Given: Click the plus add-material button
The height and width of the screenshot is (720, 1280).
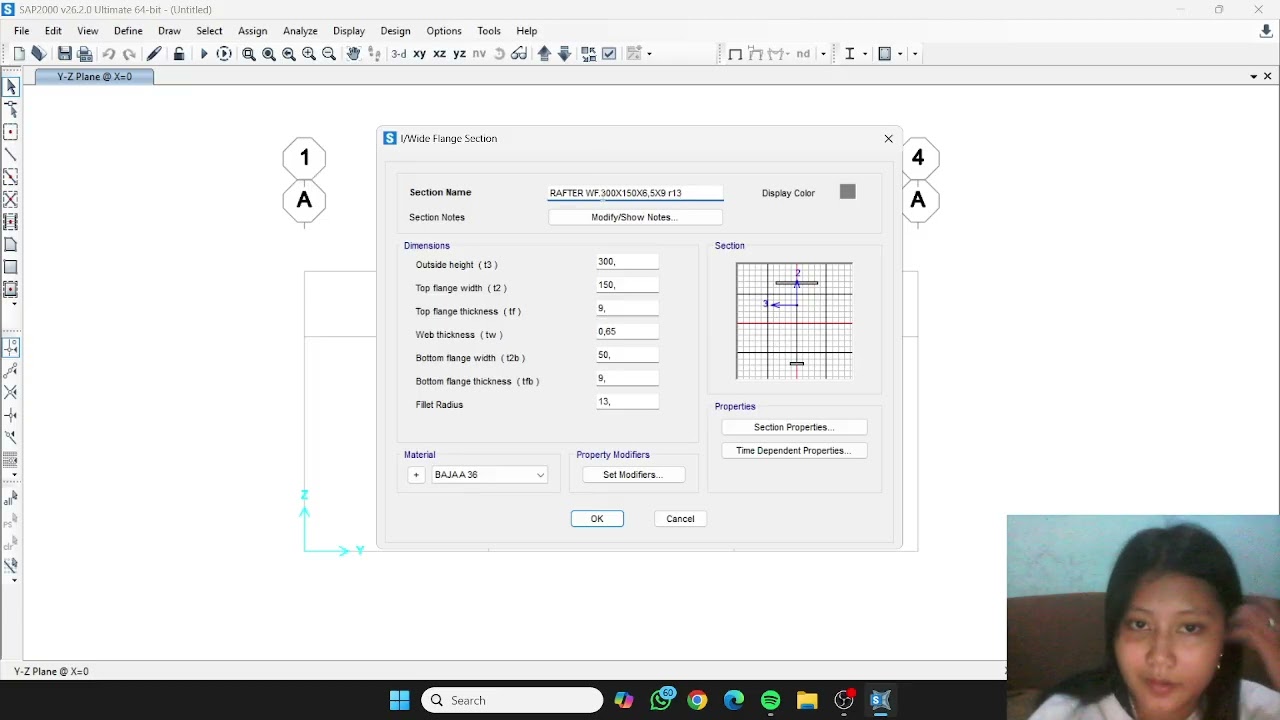Looking at the screenshot, I should [416, 475].
